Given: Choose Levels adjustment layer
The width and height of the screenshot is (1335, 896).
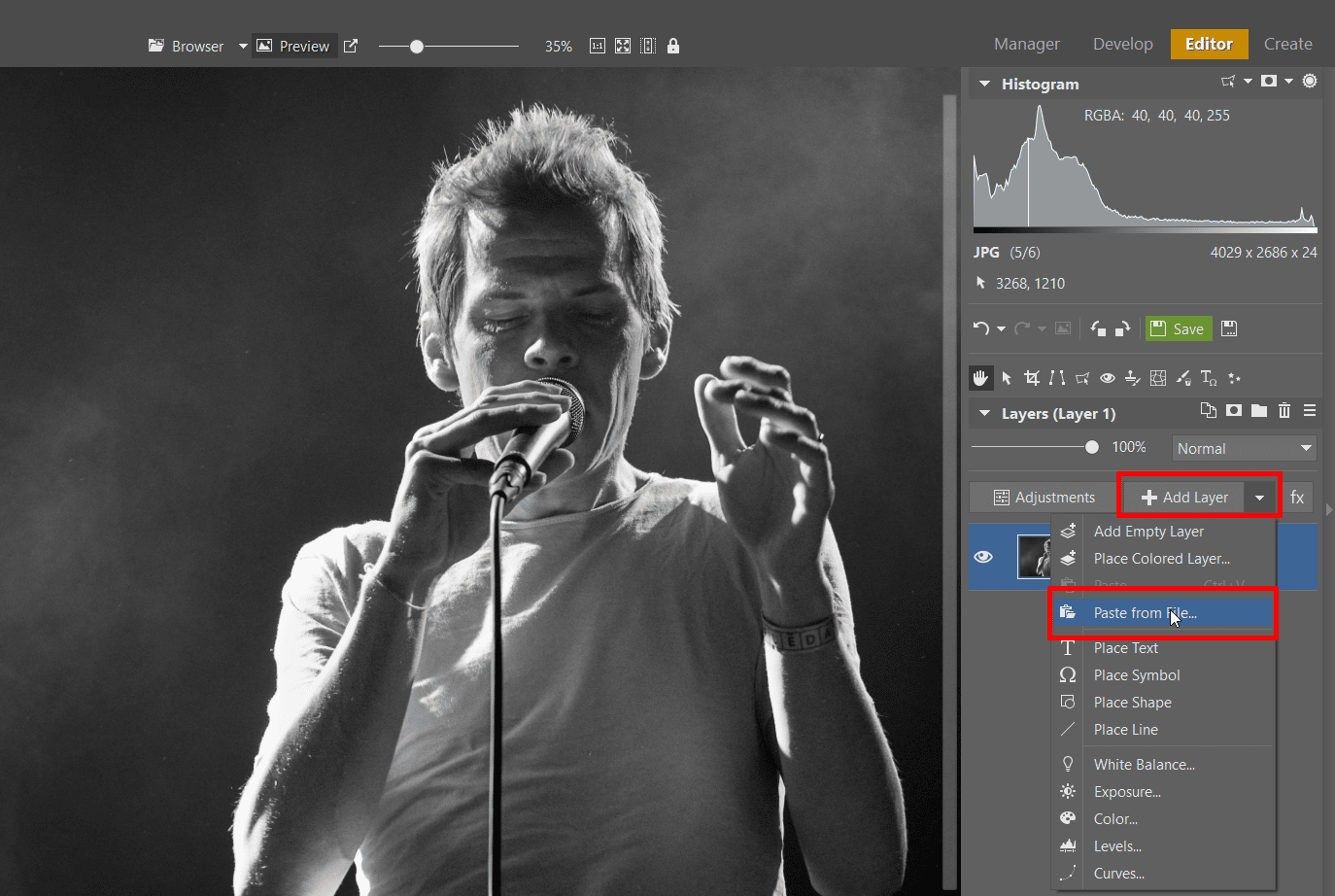Looking at the screenshot, I should (1164, 846).
